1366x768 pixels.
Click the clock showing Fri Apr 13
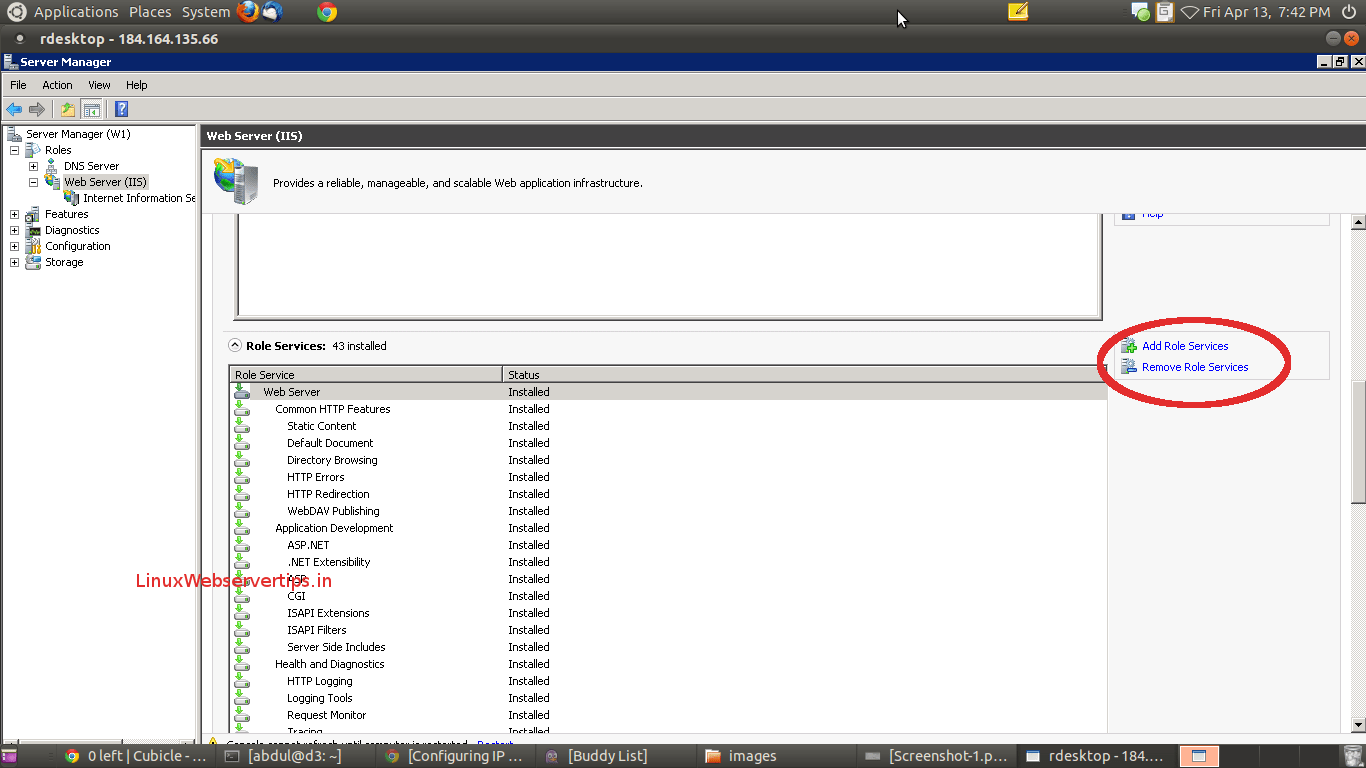(x=1266, y=12)
